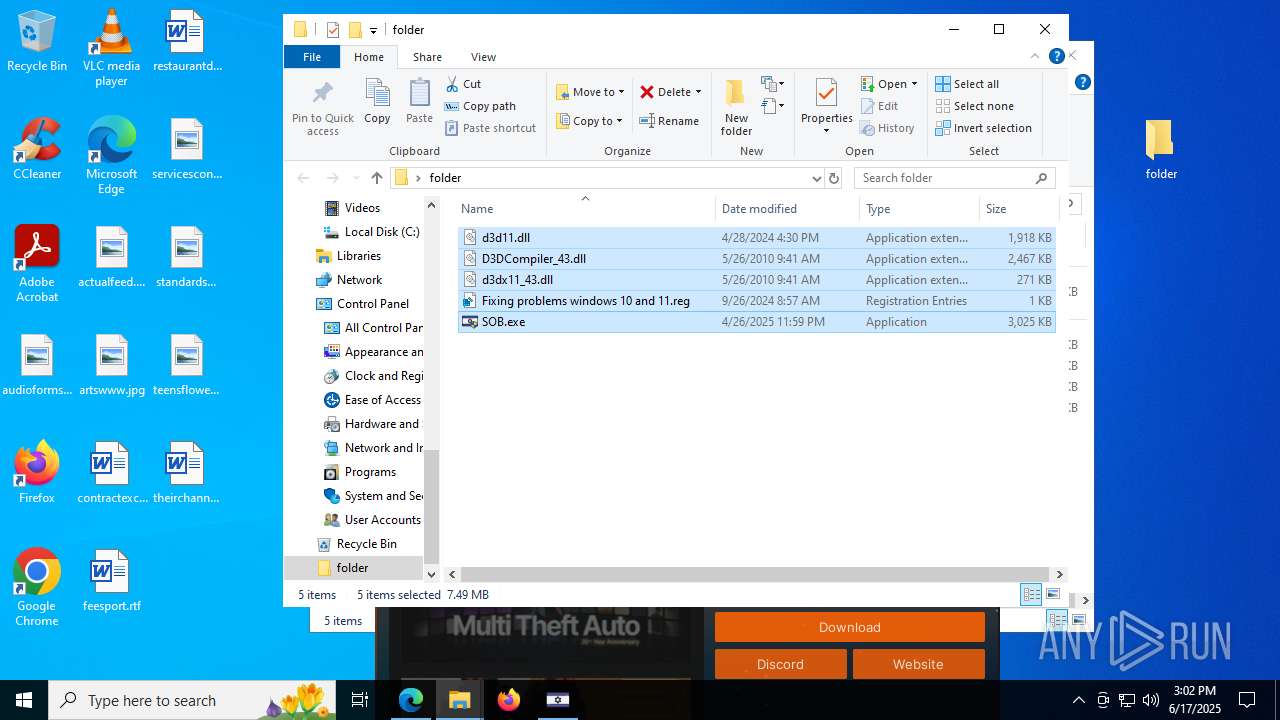
Task: Select the D3DCompiler_43.dll file
Action: (756, 259)
